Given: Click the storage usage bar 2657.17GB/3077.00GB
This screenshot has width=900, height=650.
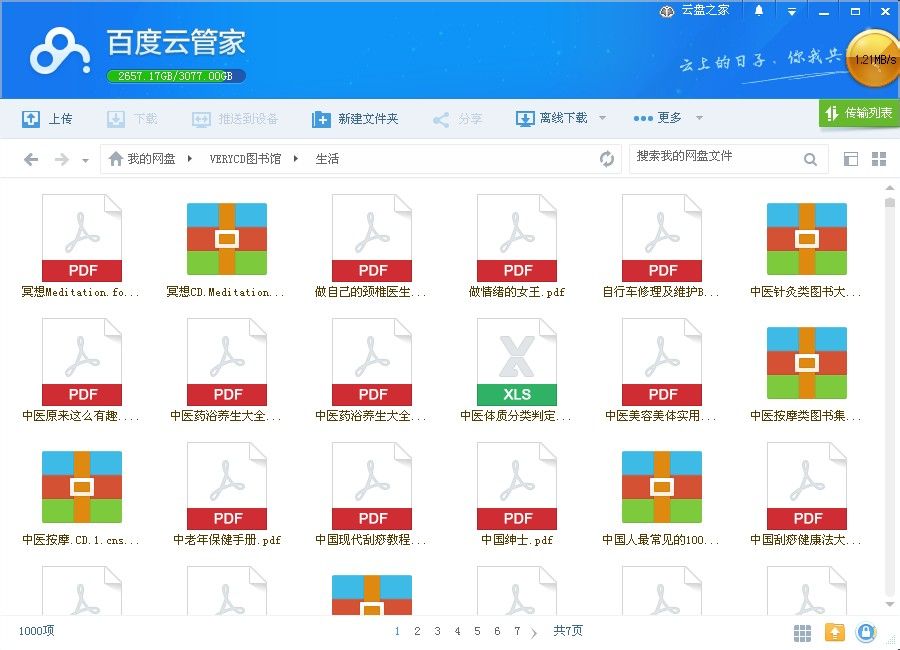Looking at the screenshot, I should click(176, 76).
